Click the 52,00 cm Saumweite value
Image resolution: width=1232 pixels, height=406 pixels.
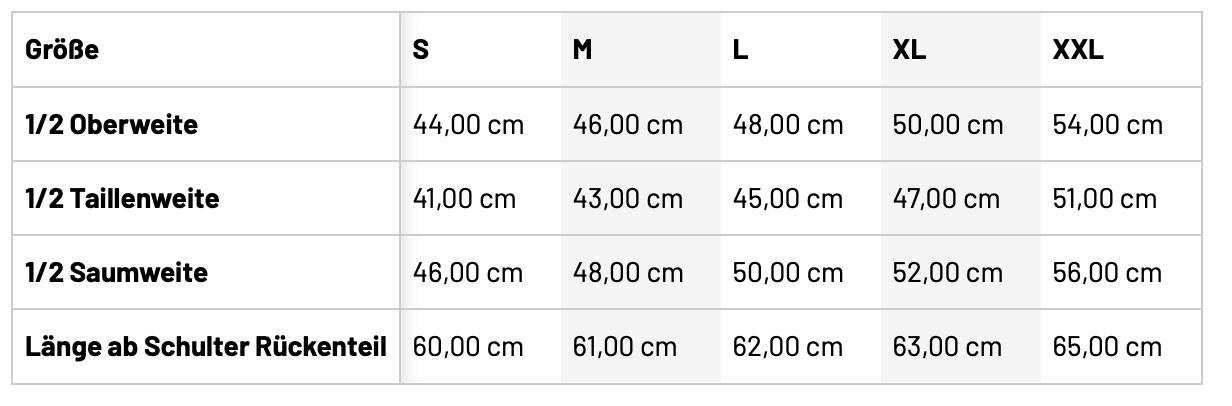(947, 273)
